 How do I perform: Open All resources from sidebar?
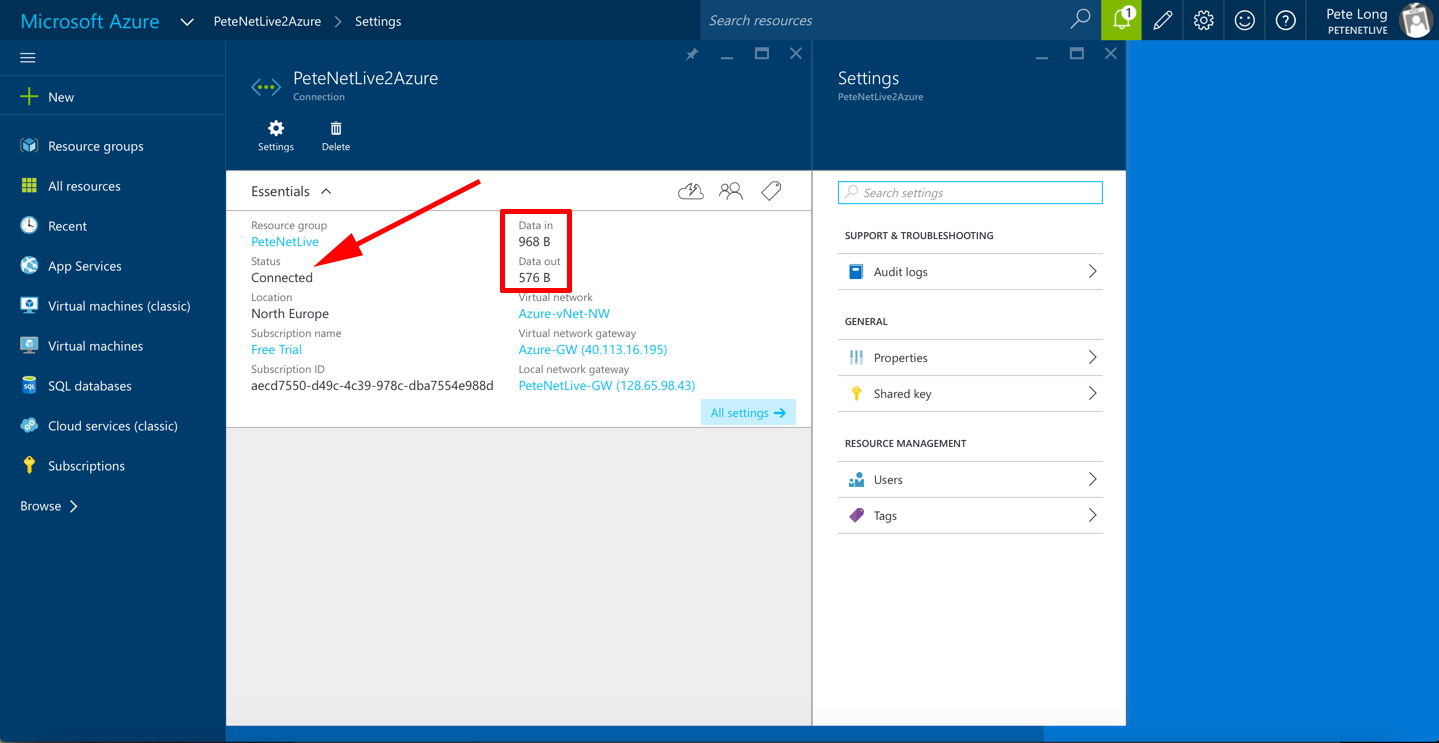tap(84, 186)
